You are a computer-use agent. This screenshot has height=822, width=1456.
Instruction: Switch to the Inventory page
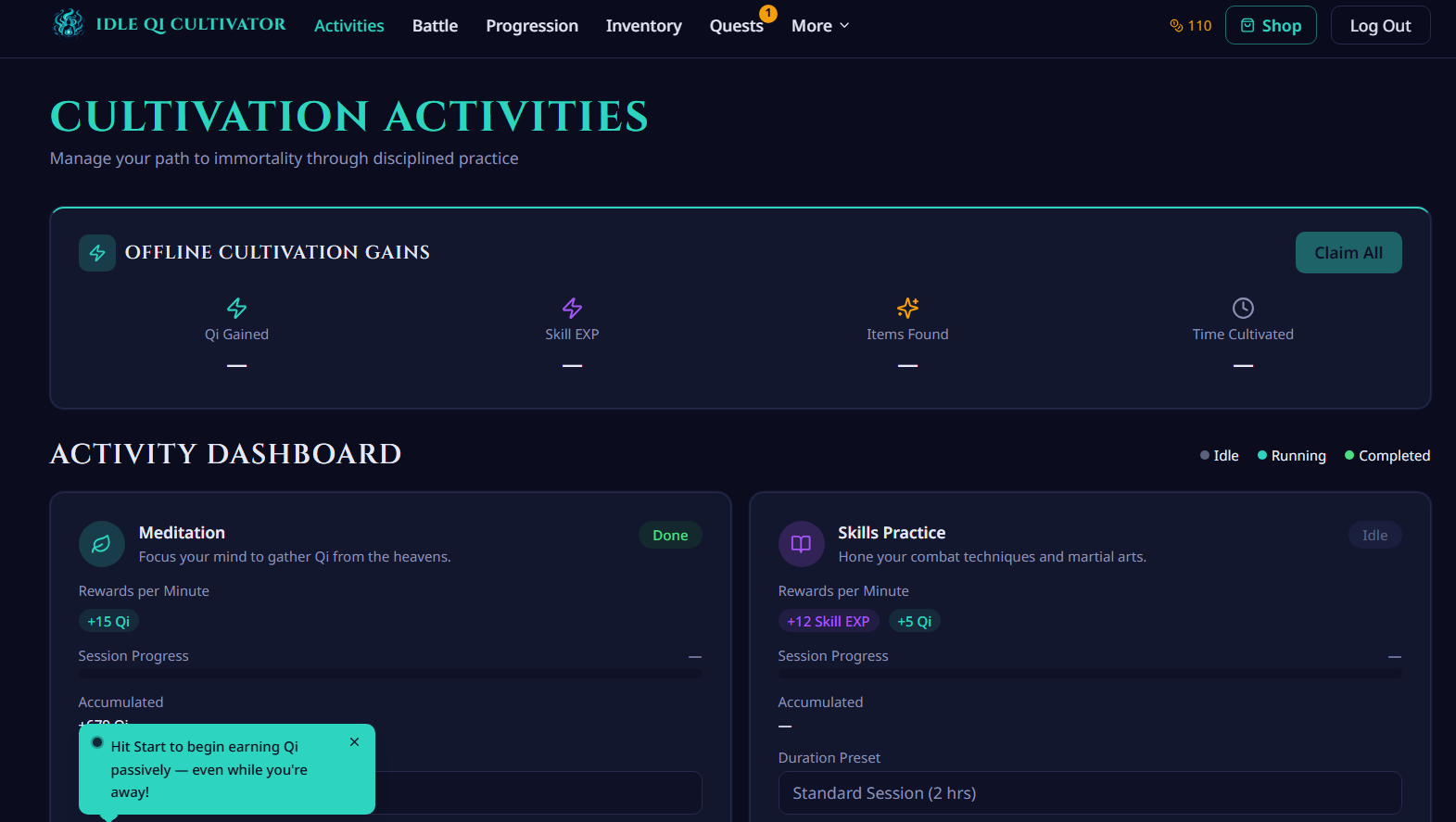[x=643, y=26]
